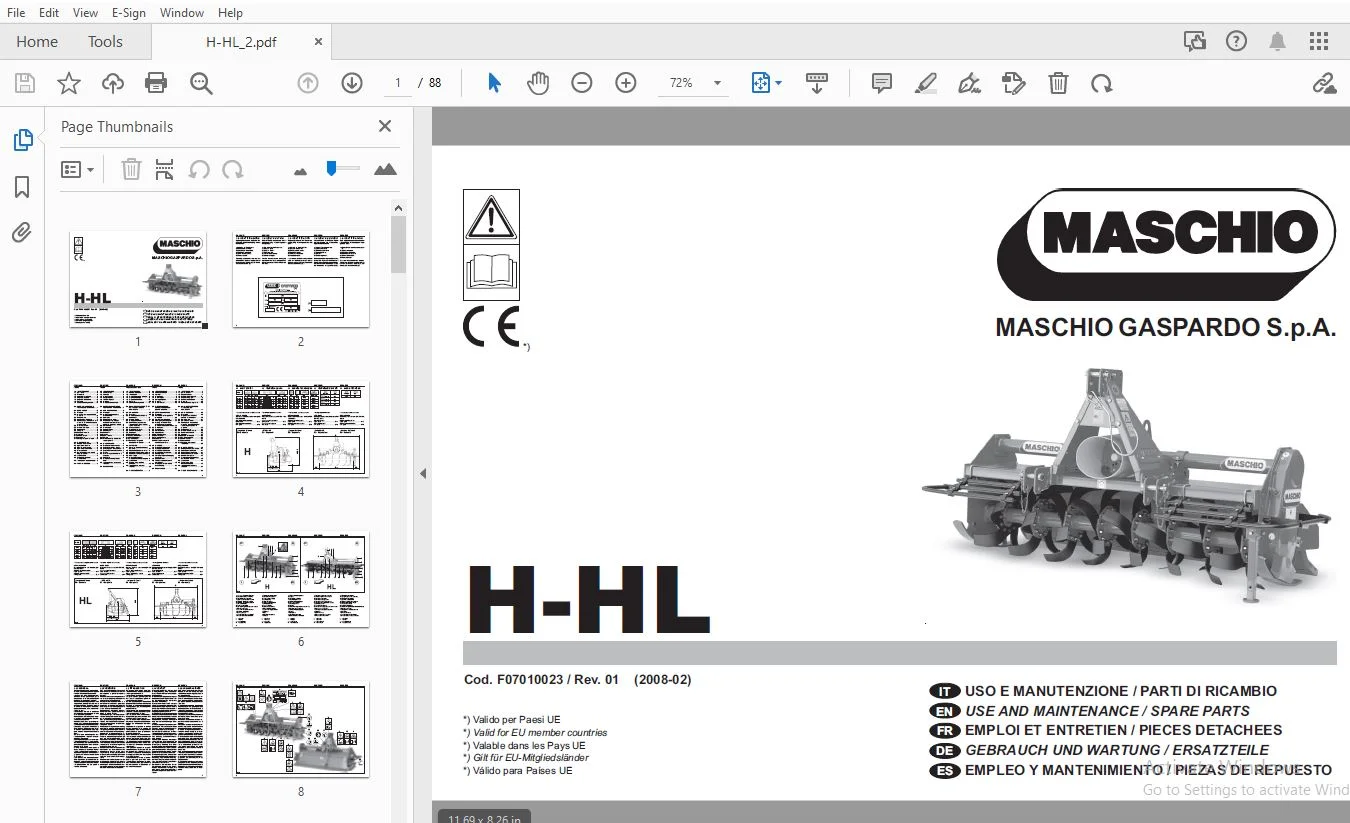Choose the Selection arrow tool
The image size is (1350, 823).
(494, 83)
